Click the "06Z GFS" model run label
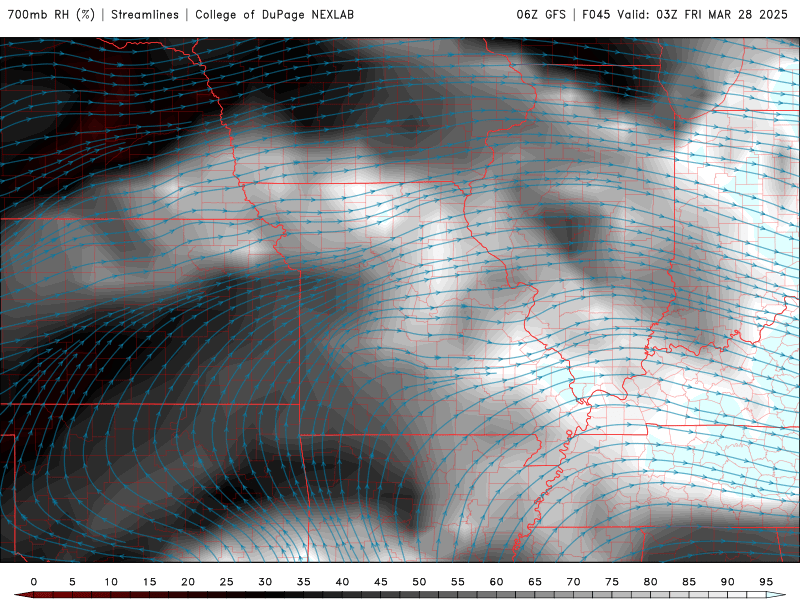This screenshot has width=800, height=600. click(x=541, y=15)
